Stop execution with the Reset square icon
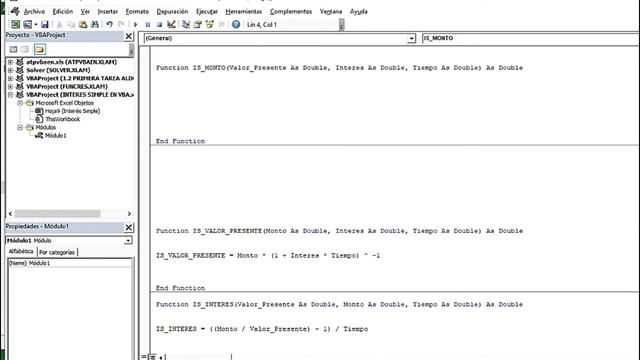Viewport: 640px width, 360px height. (159, 24)
